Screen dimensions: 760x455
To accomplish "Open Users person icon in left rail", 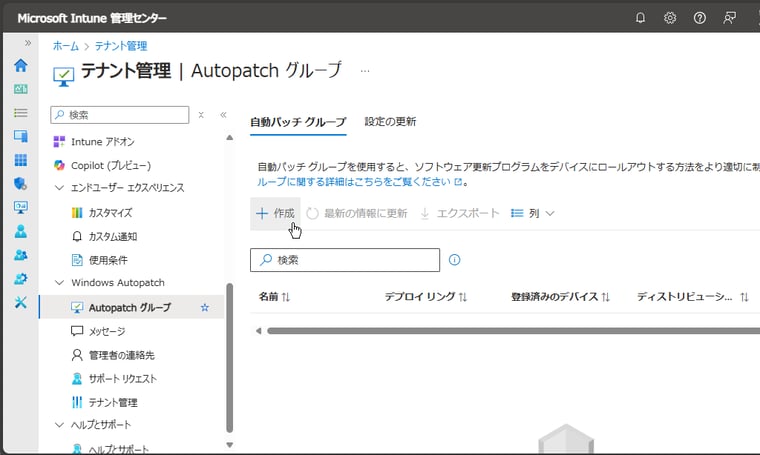I will click(x=20, y=231).
